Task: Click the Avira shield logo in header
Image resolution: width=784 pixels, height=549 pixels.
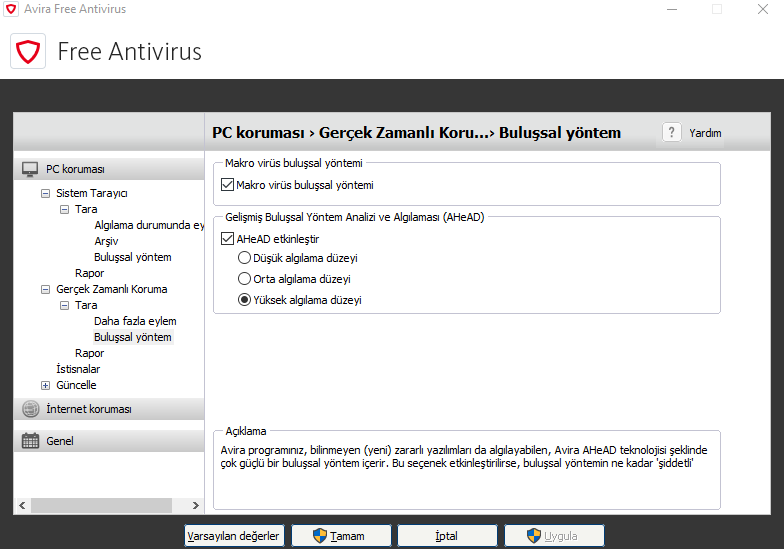Action: (28, 52)
